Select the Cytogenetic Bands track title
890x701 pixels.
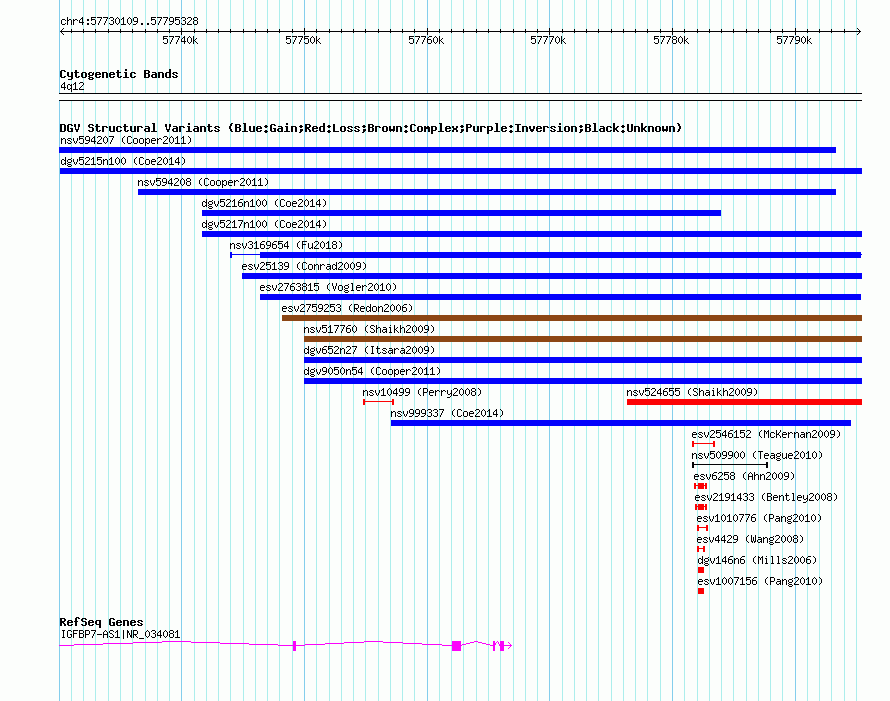tap(119, 74)
